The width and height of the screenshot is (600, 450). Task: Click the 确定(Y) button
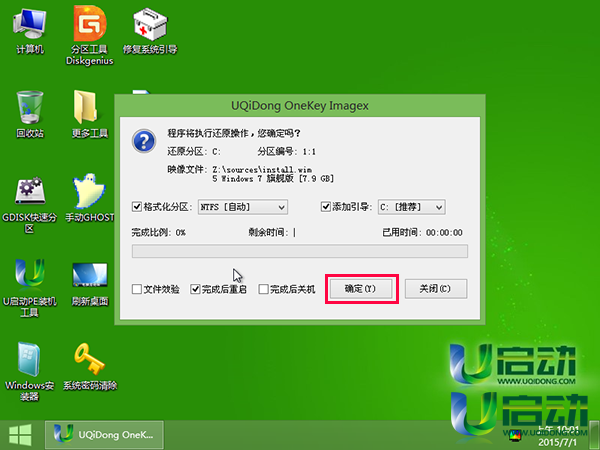pos(360,289)
